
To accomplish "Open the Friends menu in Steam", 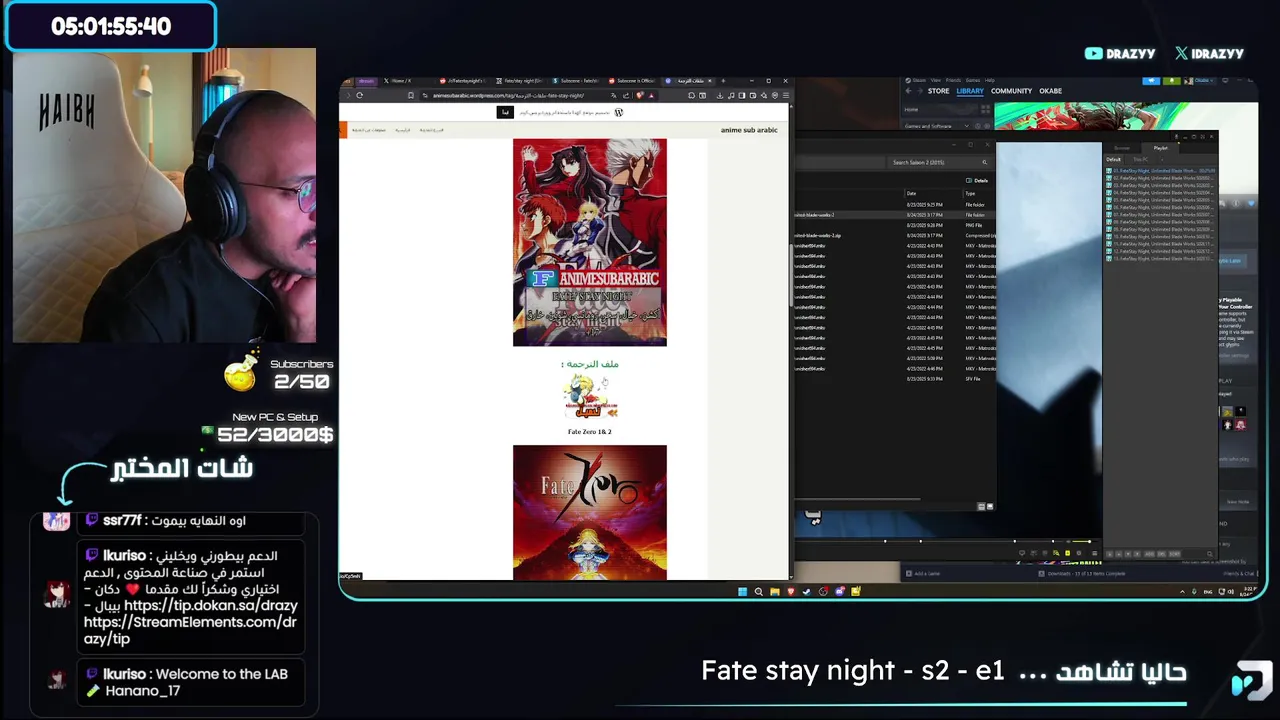I will pos(953,80).
